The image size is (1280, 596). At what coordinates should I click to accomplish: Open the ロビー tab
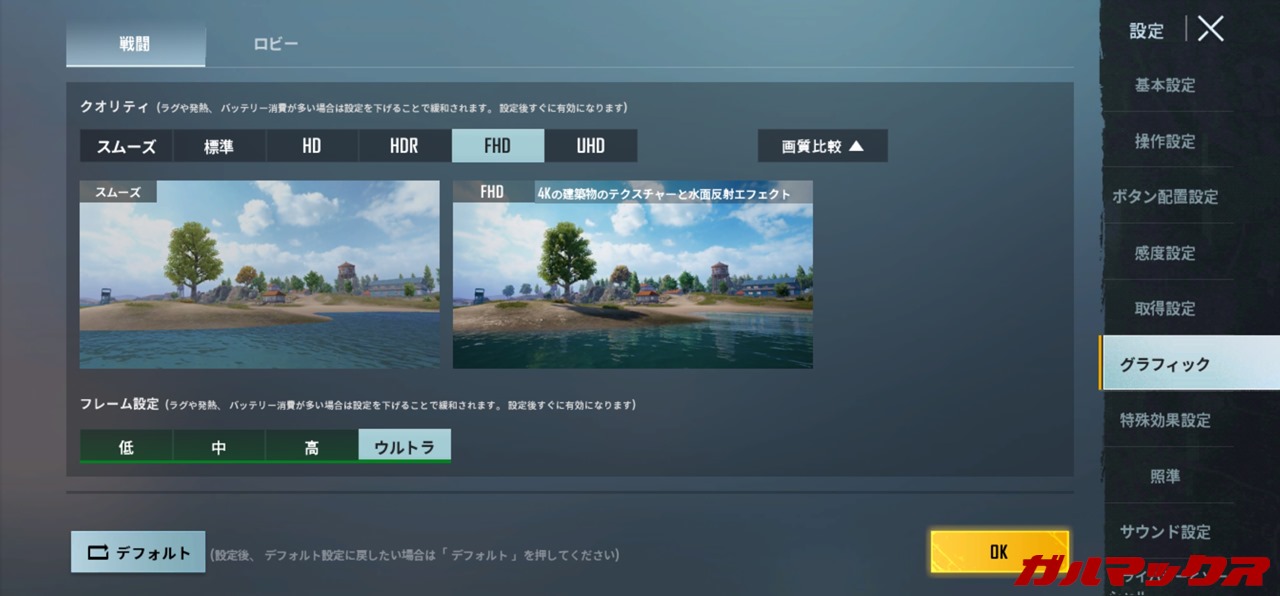pos(275,44)
